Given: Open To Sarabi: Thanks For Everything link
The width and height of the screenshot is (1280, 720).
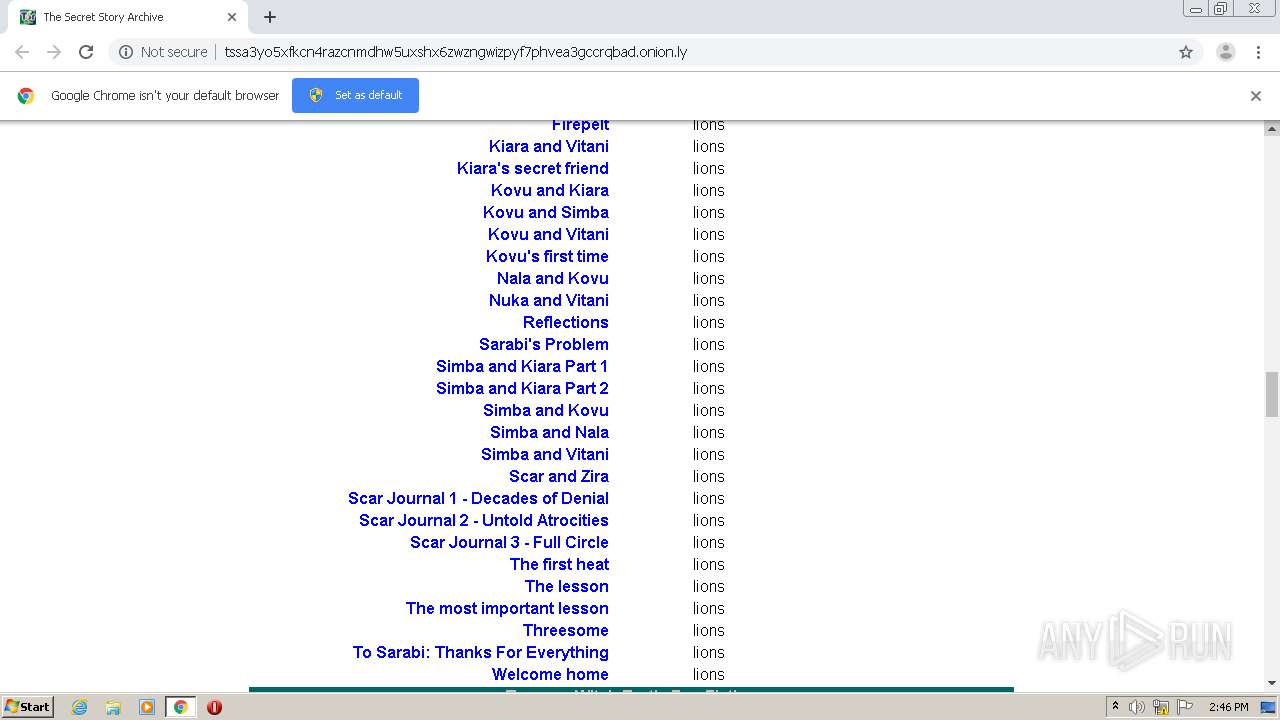Looking at the screenshot, I should tap(480, 652).
